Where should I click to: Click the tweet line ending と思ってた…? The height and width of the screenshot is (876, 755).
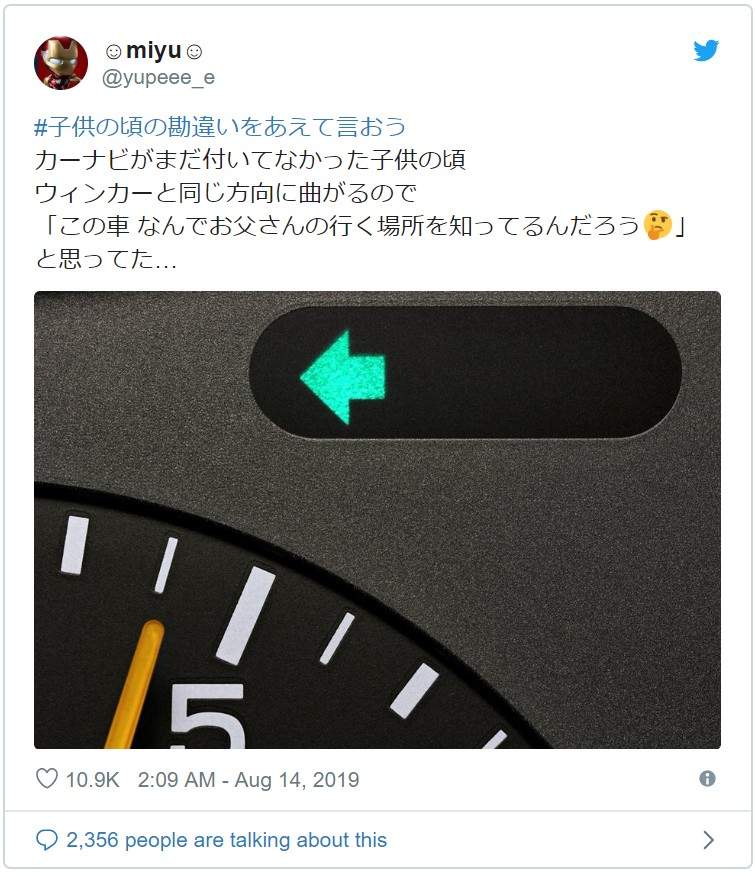pyautogui.click(x=106, y=258)
